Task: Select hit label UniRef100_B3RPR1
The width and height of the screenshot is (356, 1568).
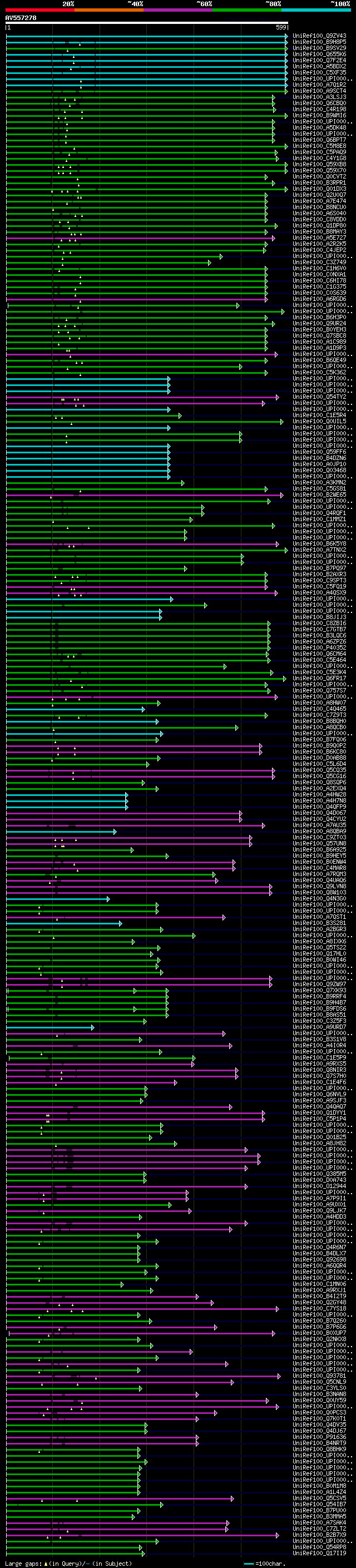Action: [x=319, y=182]
